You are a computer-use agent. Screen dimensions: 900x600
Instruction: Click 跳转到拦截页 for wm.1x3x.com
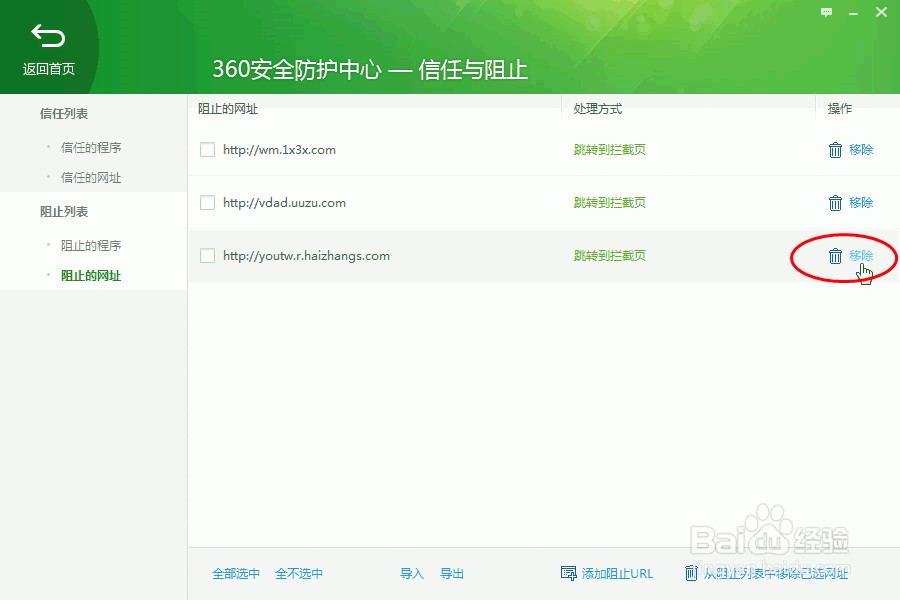pos(610,150)
